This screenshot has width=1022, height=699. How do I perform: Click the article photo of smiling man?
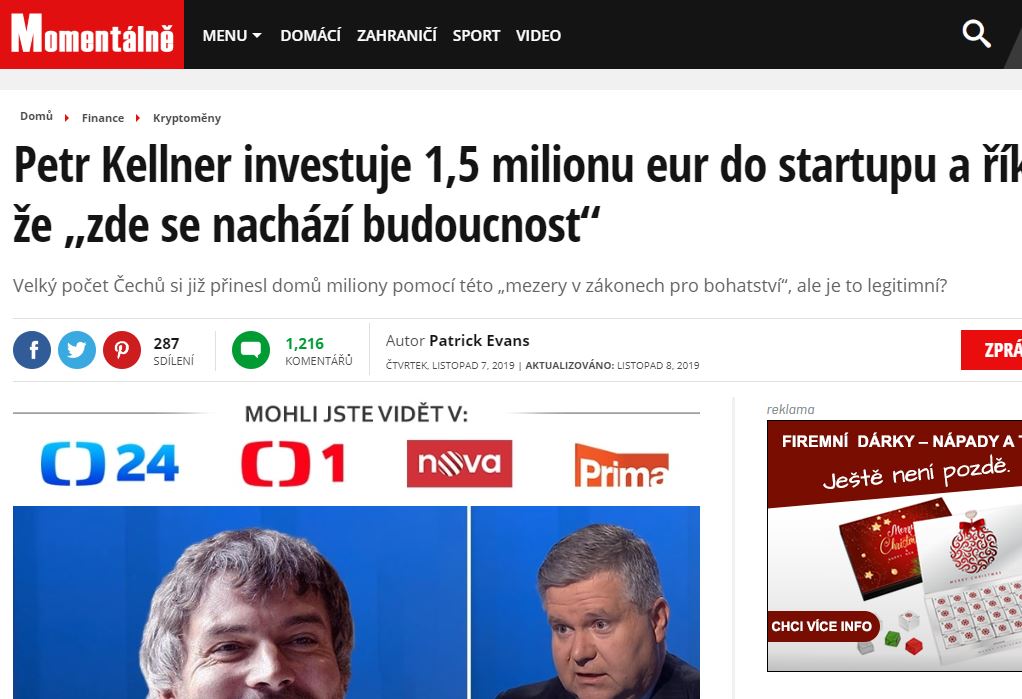(240, 602)
